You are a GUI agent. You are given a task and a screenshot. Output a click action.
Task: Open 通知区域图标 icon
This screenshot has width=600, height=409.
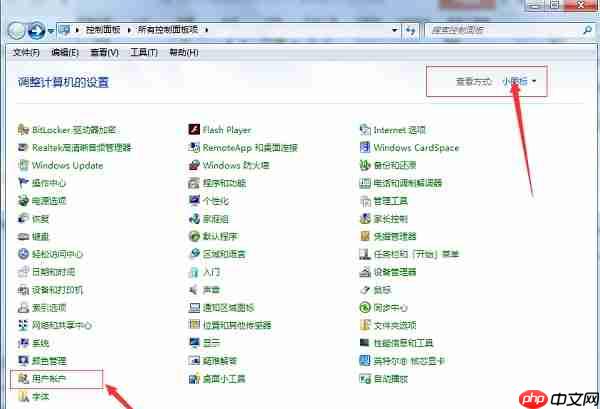tap(194, 307)
